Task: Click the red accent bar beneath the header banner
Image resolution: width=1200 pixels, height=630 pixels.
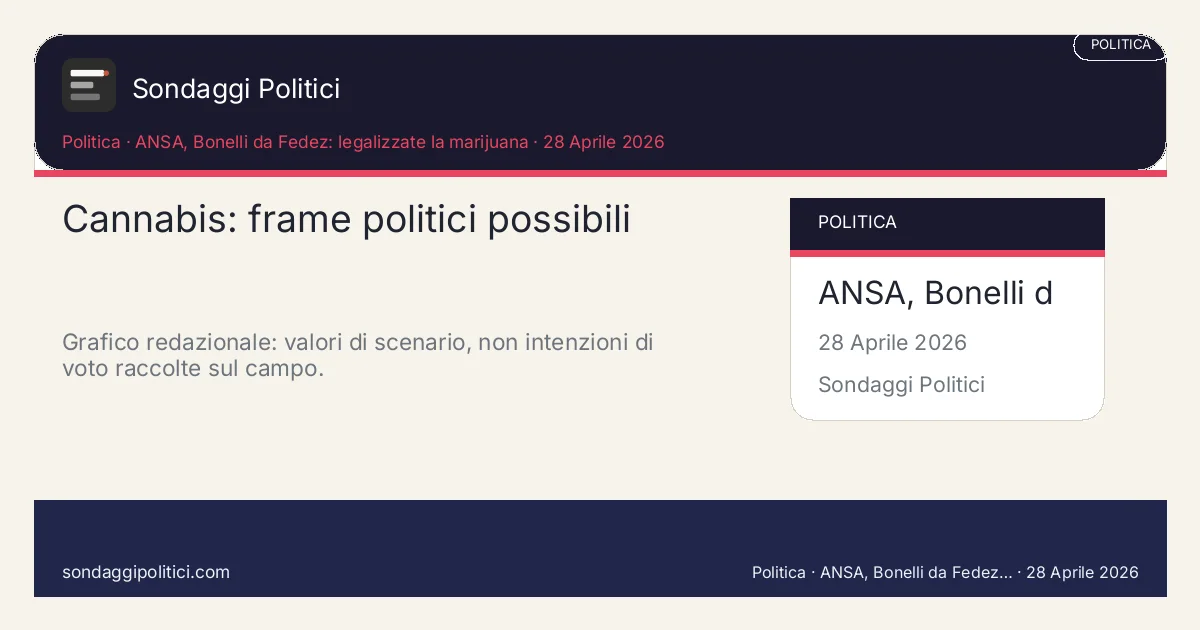Action: click(x=600, y=173)
